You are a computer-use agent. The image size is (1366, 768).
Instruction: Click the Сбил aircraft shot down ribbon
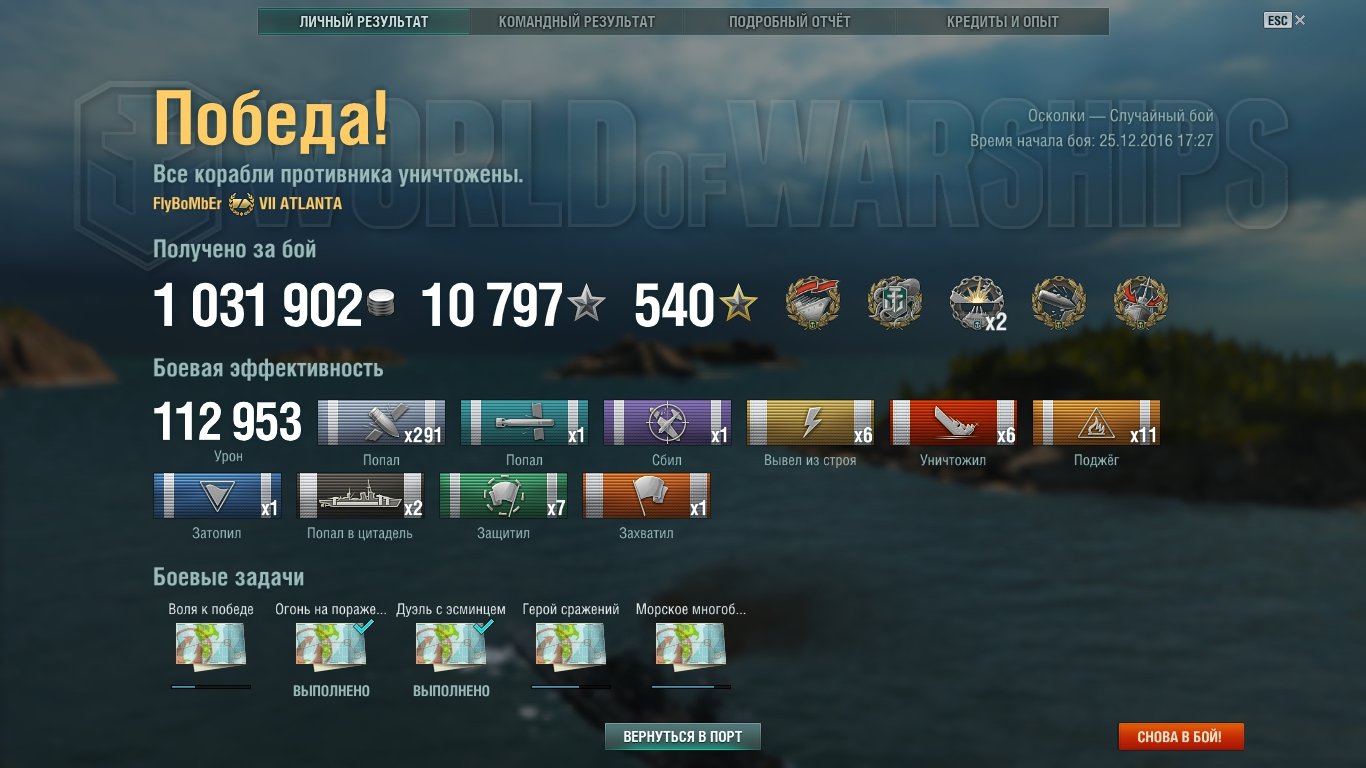(667, 423)
